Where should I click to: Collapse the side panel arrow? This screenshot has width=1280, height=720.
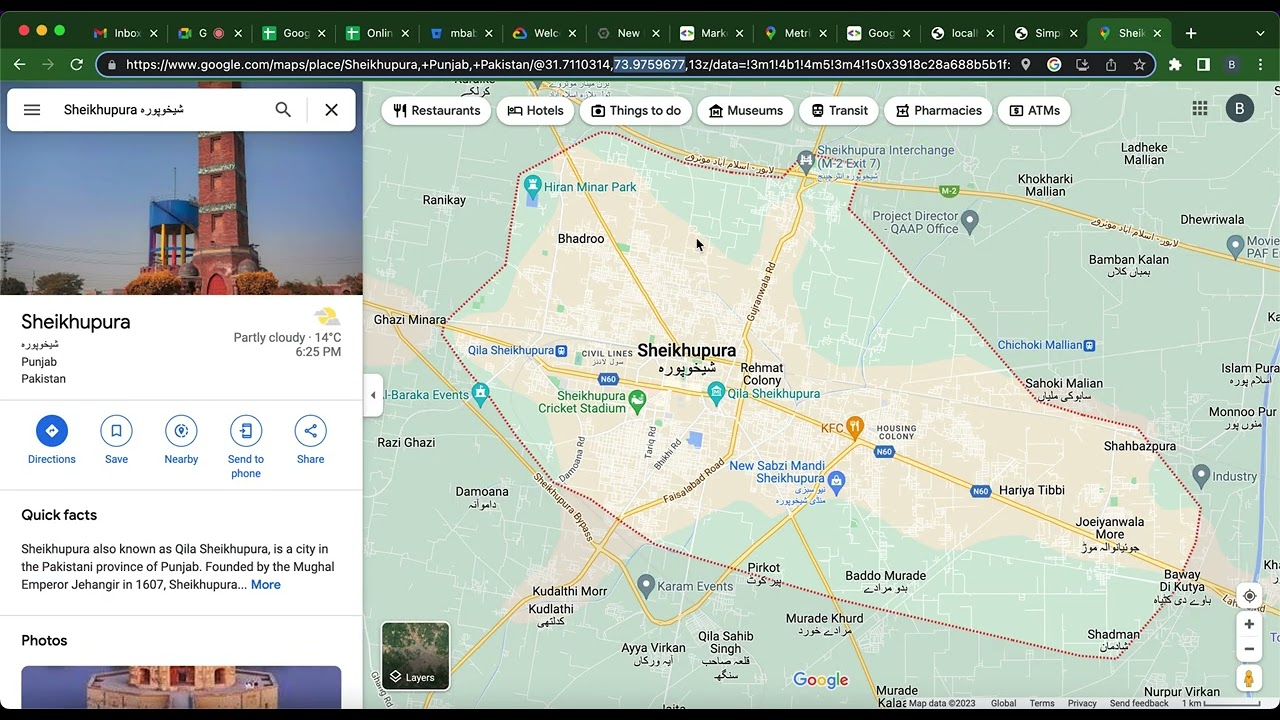point(373,395)
